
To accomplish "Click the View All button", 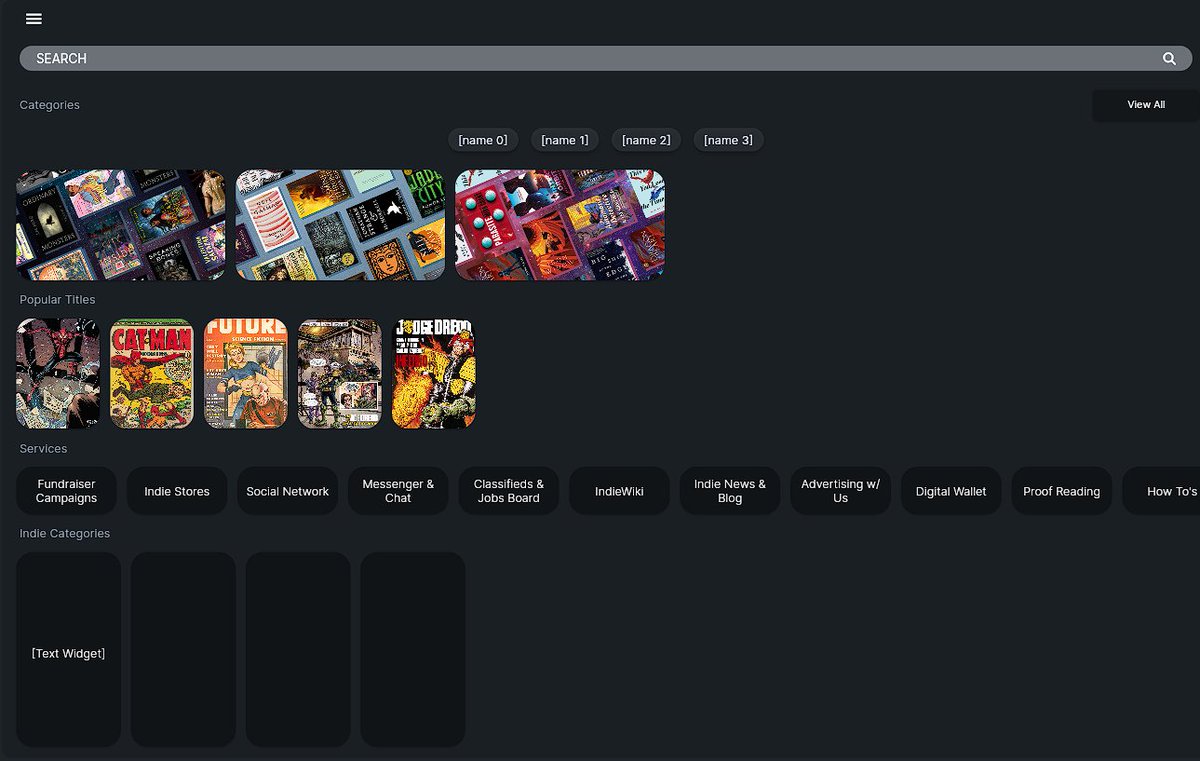I will coord(1145,104).
